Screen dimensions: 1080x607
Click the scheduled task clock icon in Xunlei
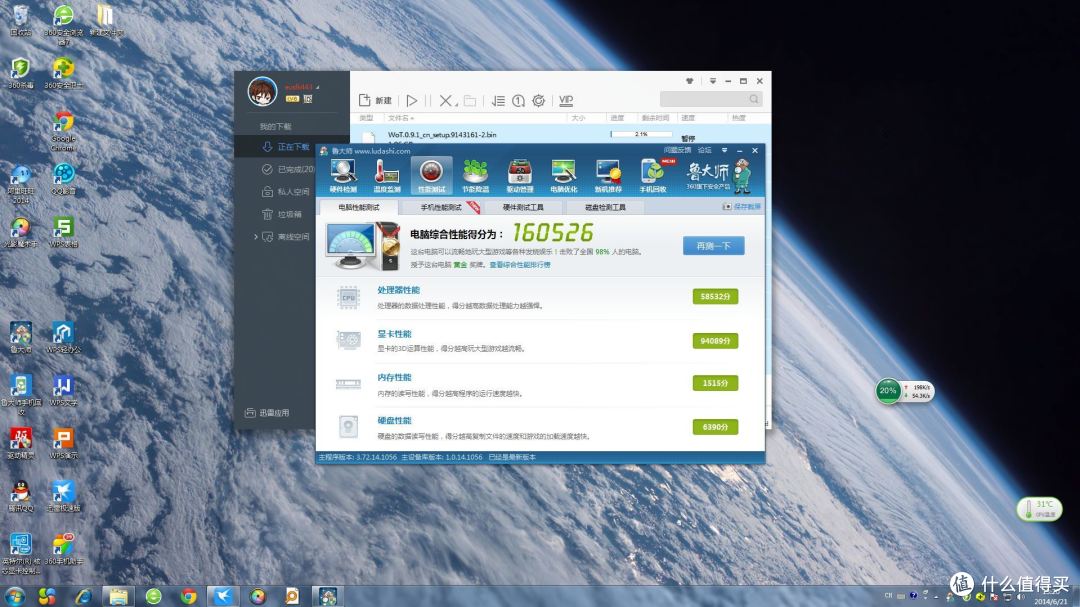519,101
